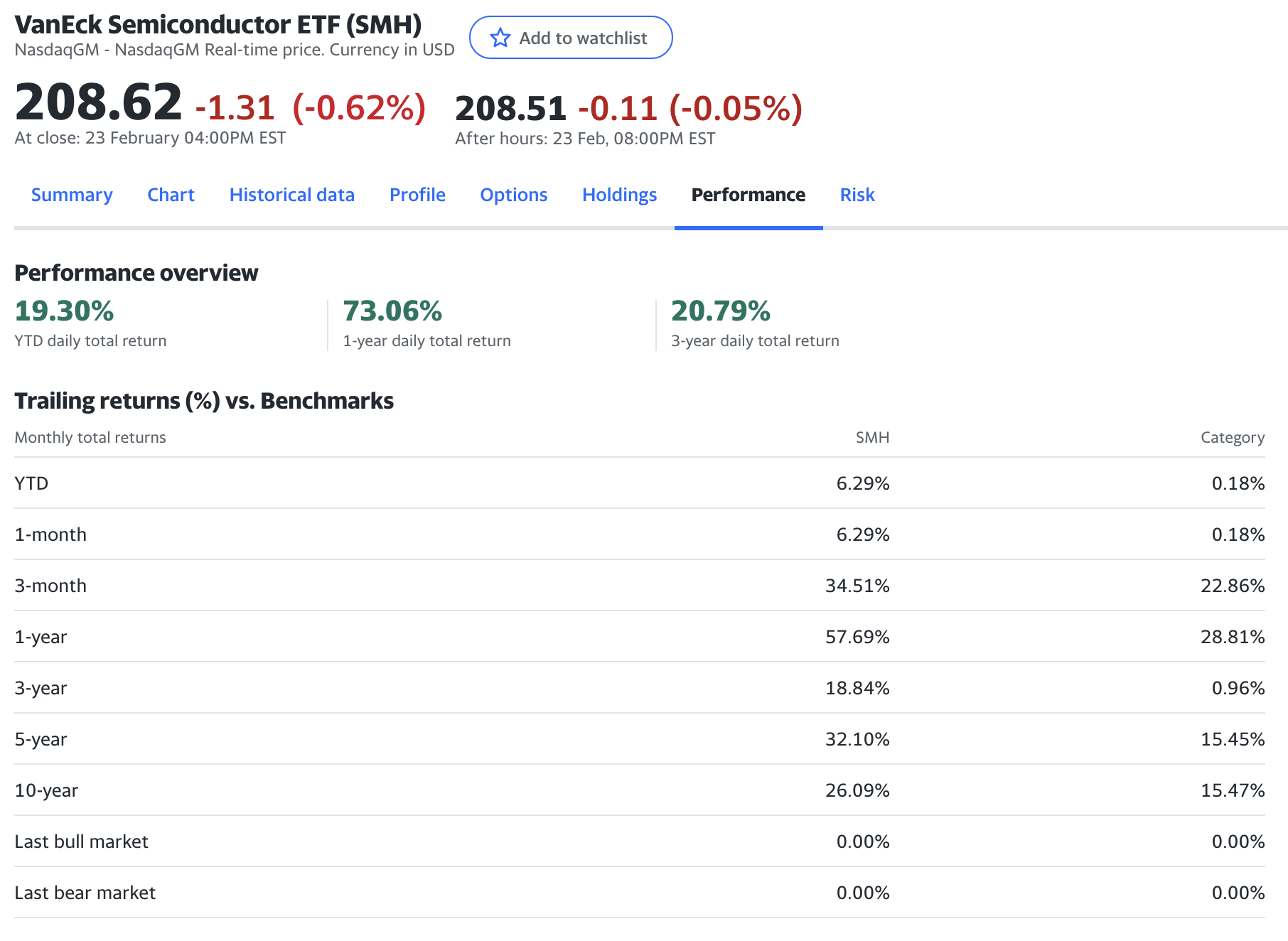Switch to the Risk tab
1288x941 pixels.
[x=857, y=195]
